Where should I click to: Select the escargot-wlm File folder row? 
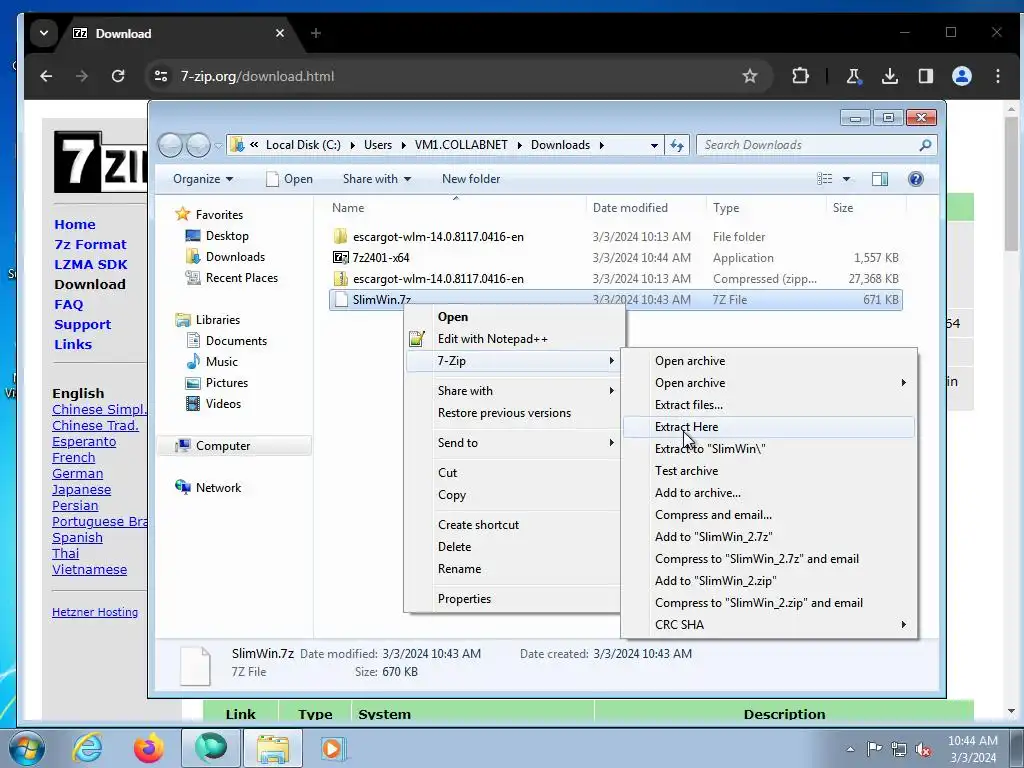615,237
